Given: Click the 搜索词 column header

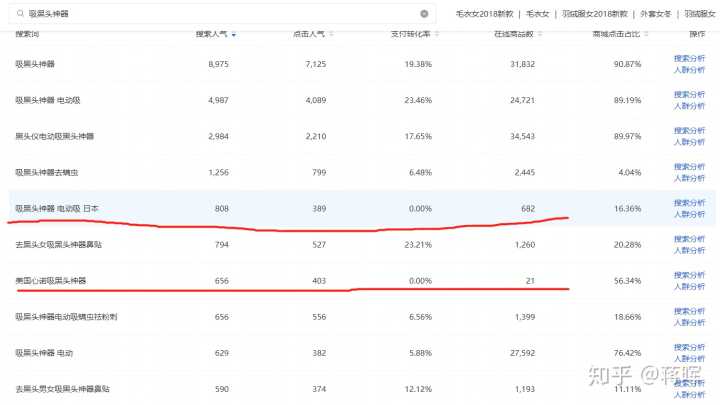Looking at the screenshot, I should (27, 34).
